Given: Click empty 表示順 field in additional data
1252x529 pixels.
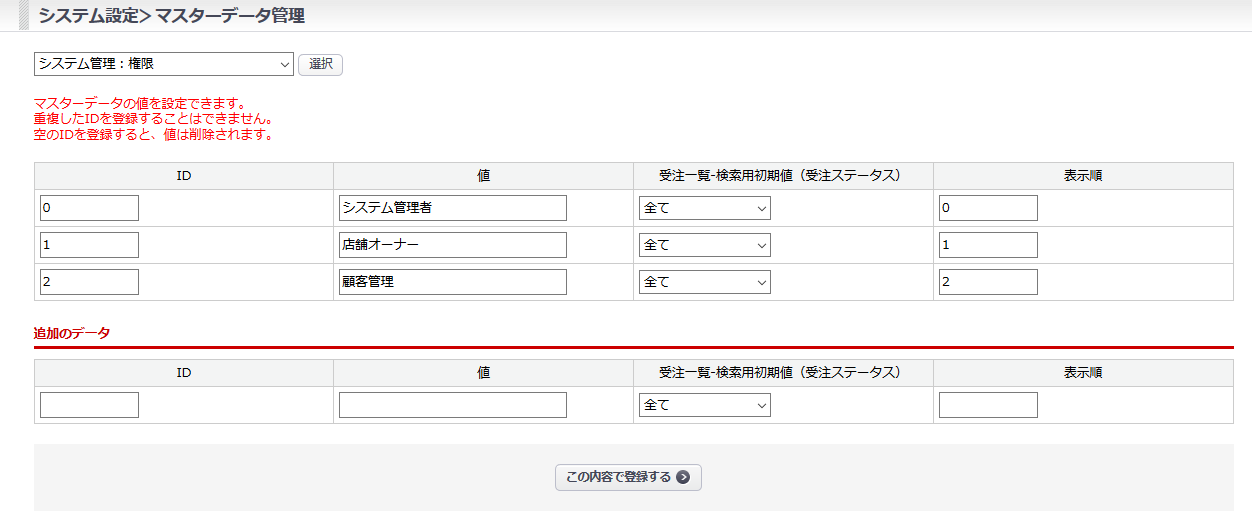Looking at the screenshot, I should pyautogui.click(x=988, y=405).
